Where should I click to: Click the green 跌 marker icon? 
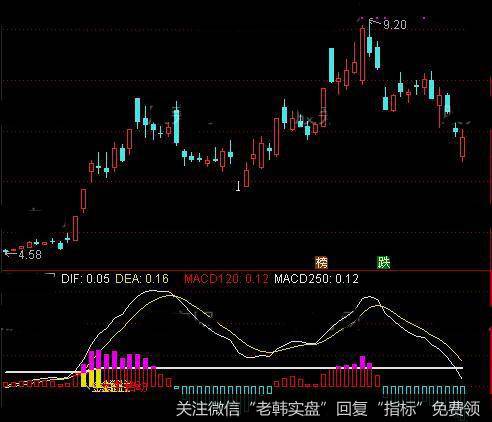pos(383,263)
